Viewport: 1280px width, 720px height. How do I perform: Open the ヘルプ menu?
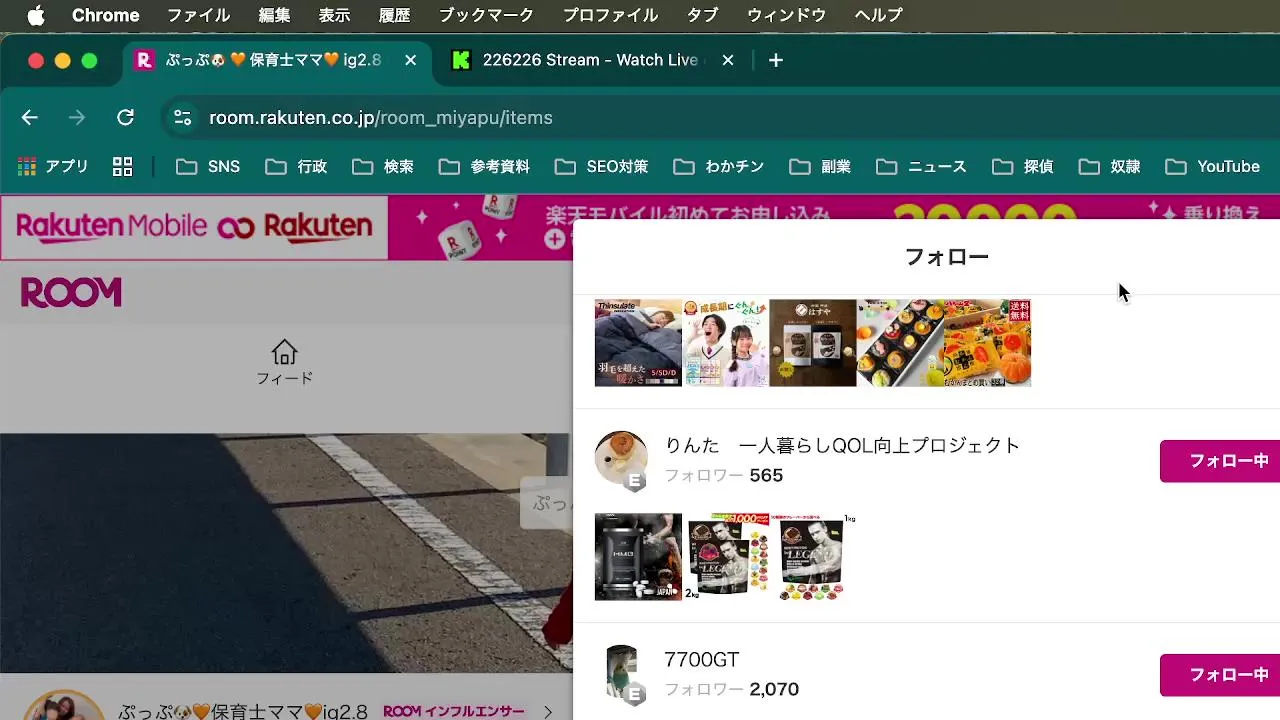coord(878,15)
